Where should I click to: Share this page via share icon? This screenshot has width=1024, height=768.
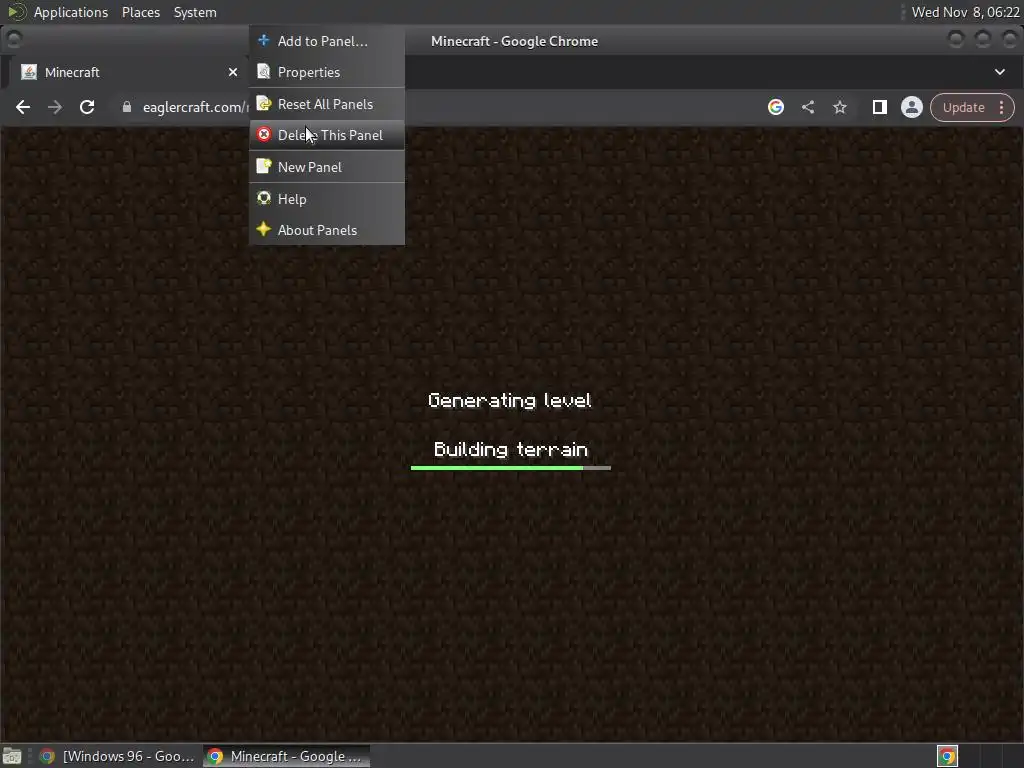pos(808,107)
